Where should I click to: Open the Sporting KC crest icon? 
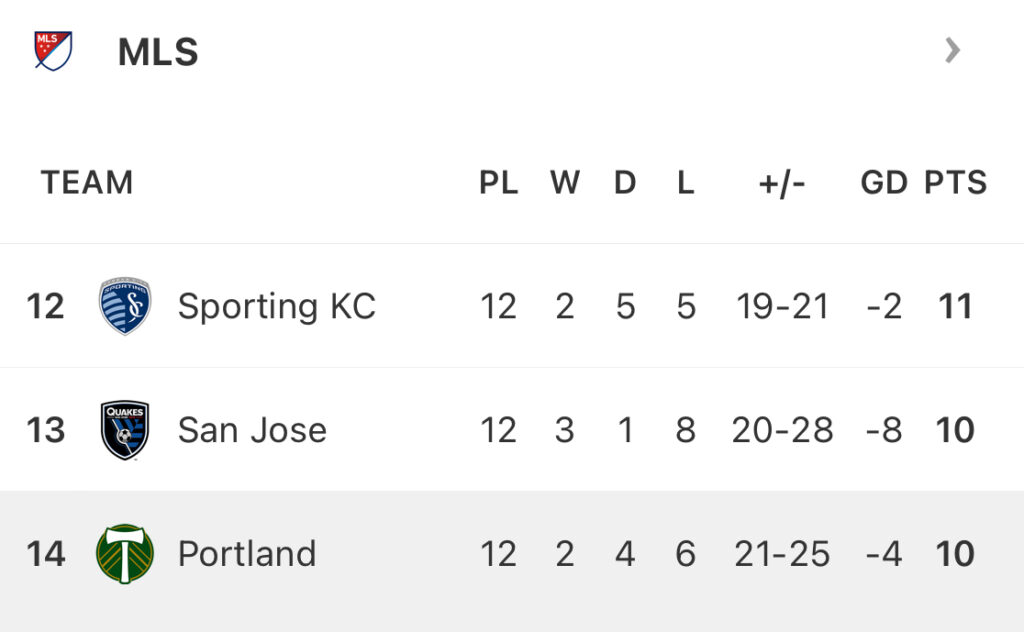[125, 306]
